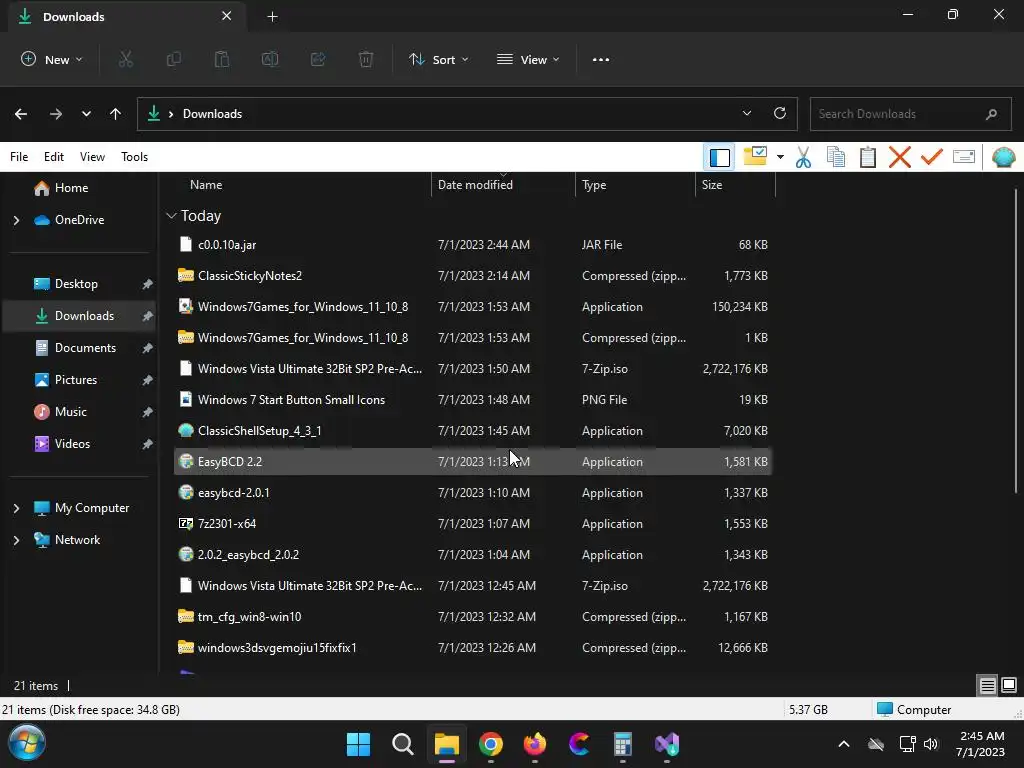The height and width of the screenshot is (768, 1024).
Task: Click the Delete trash icon
Action: tap(366, 59)
